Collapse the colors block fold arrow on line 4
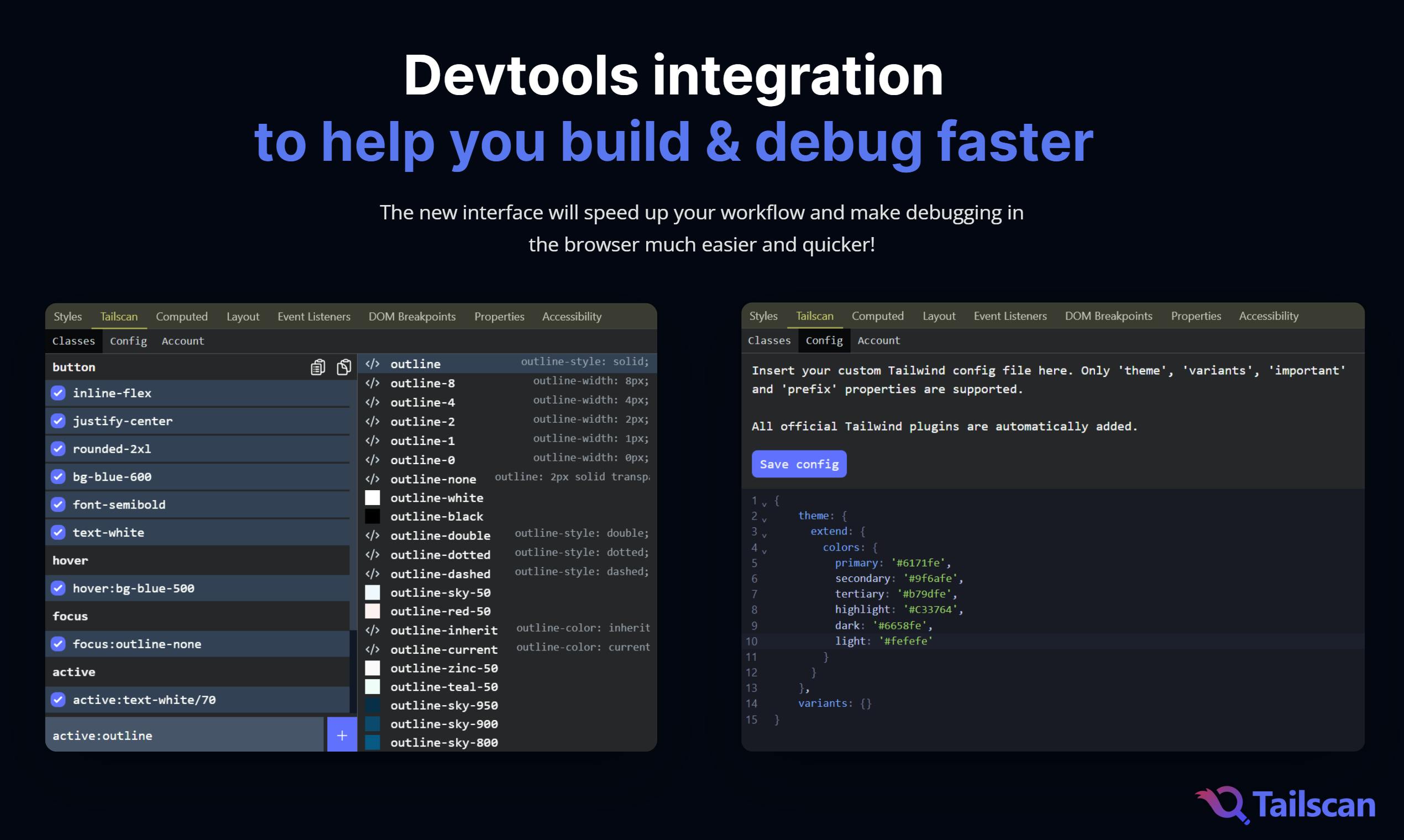This screenshot has width=1404, height=840. coord(764,551)
